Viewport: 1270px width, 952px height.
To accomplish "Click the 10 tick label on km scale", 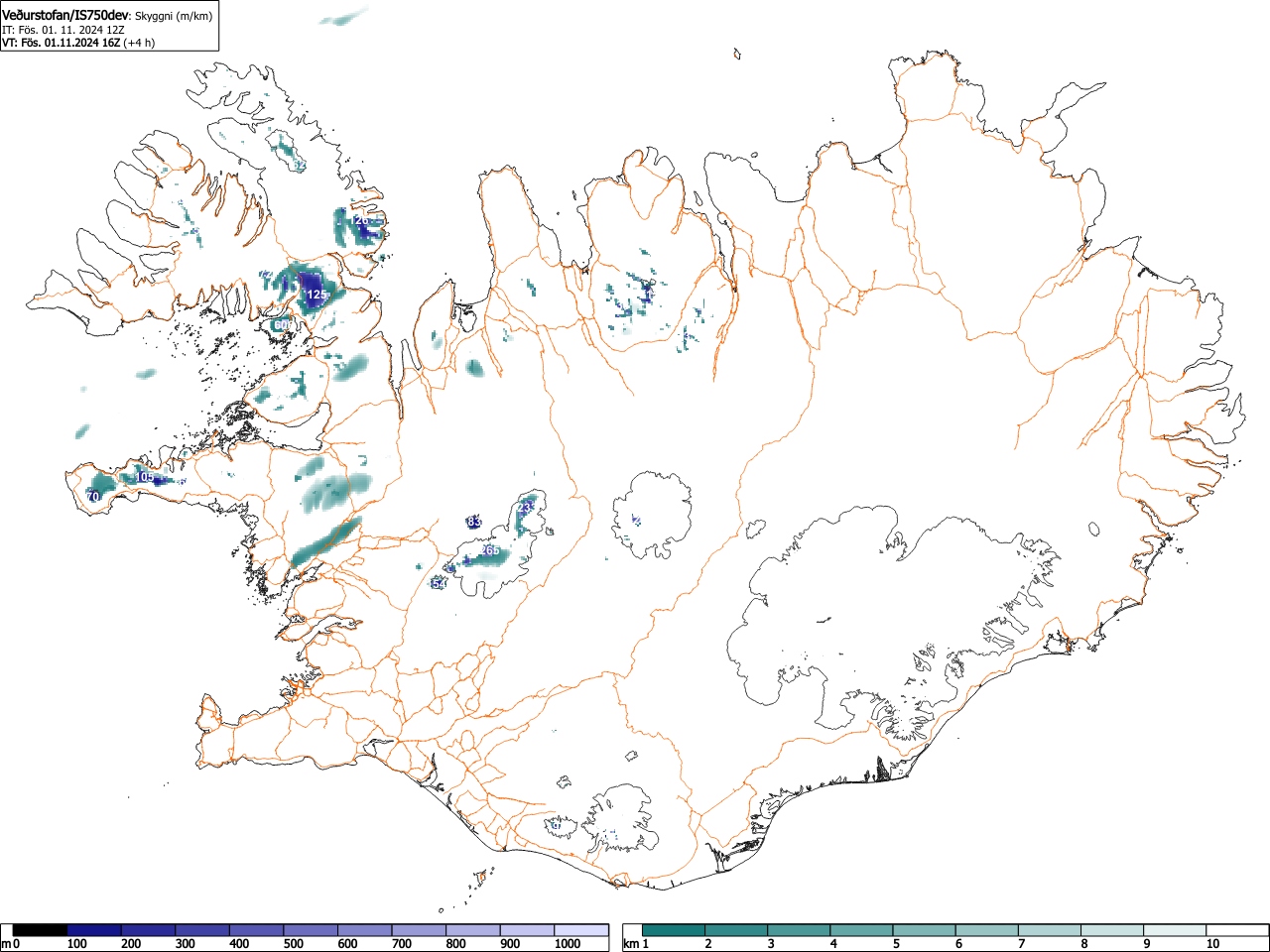I will (x=1211, y=945).
